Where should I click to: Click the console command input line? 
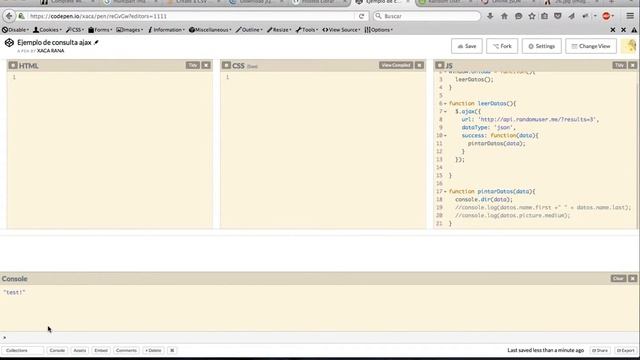pyautogui.click(x=320, y=338)
